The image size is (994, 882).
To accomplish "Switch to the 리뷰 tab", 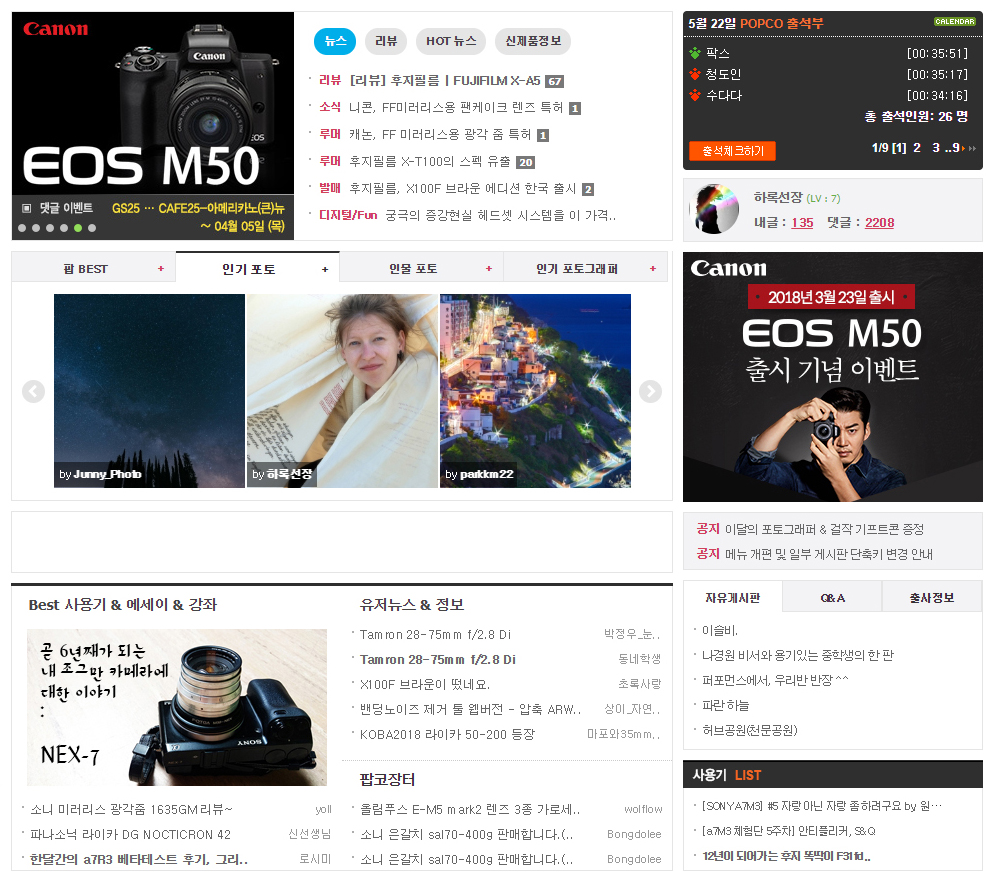I will (x=386, y=41).
